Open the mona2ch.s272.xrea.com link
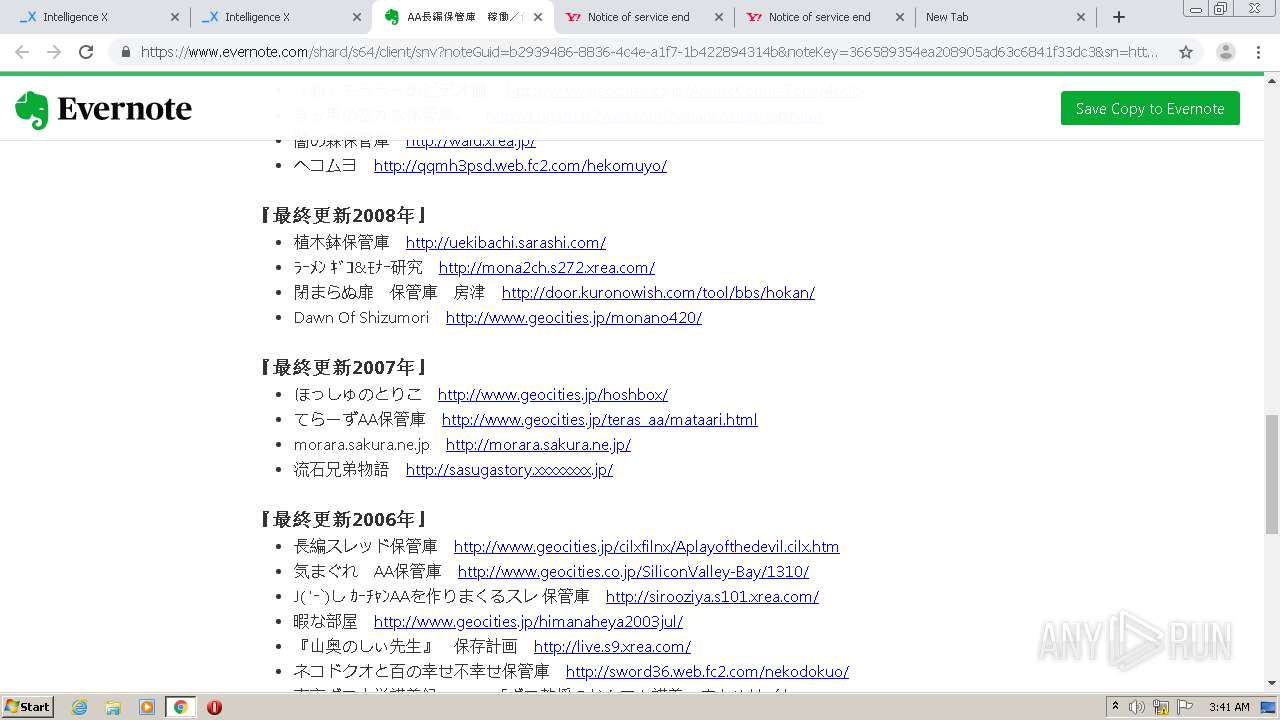This screenshot has height=720, width=1280. 547,268
